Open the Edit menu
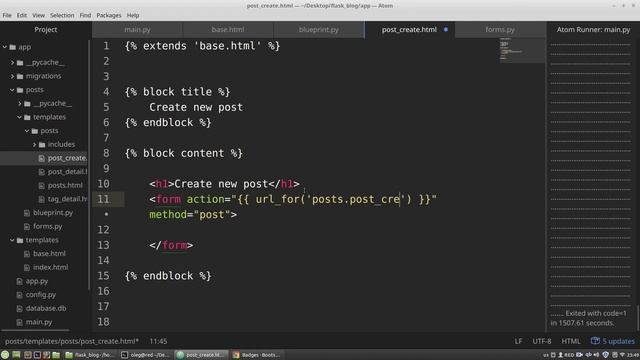The height and width of the screenshot is (360, 640). click(x=22, y=15)
